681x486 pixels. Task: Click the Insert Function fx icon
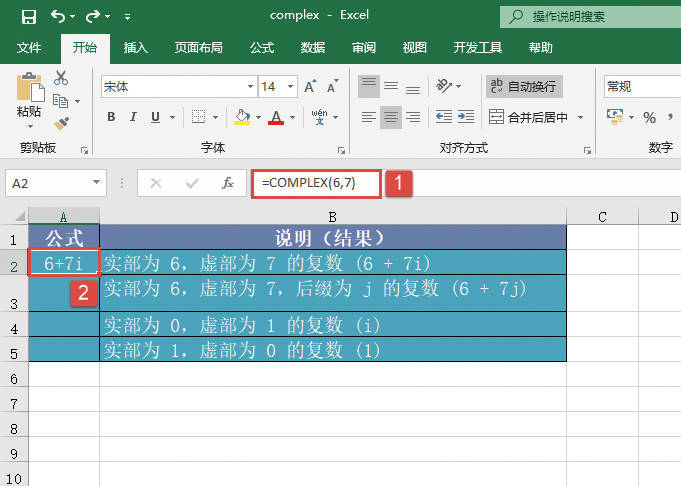tap(228, 183)
